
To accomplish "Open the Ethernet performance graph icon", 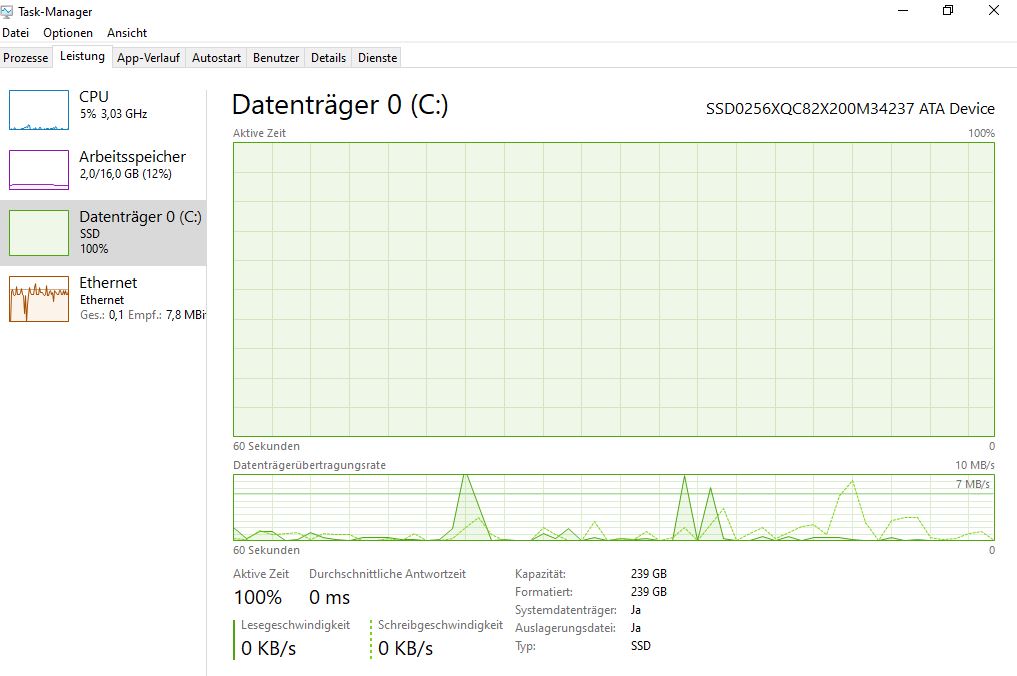I will [x=39, y=299].
